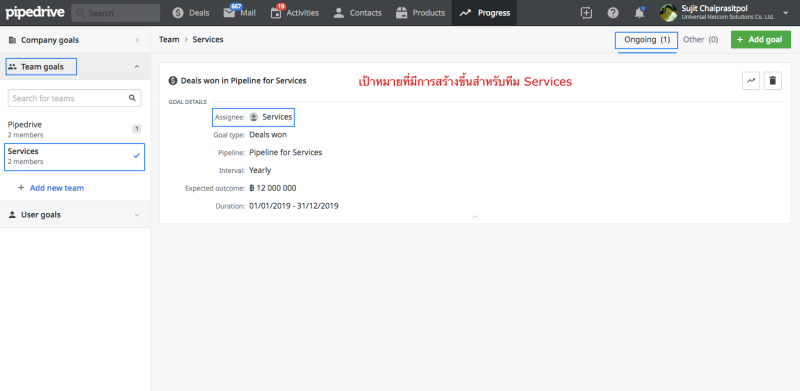
Task: Click the duration 01/01/2019 - 31/12/2019
Action: (x=294, y=206)
